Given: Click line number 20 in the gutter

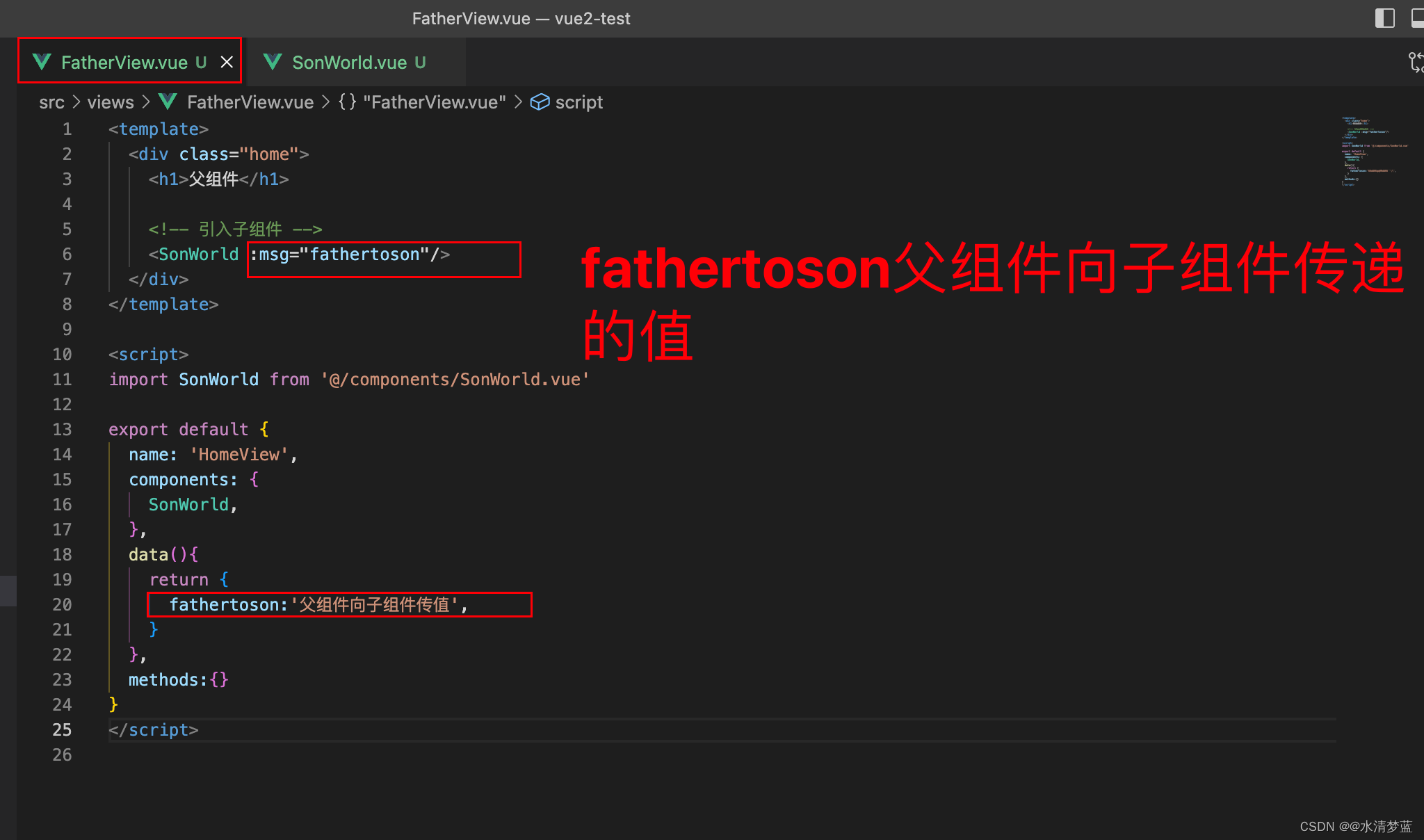Looking at the screenshot, I should coord(62,605).
